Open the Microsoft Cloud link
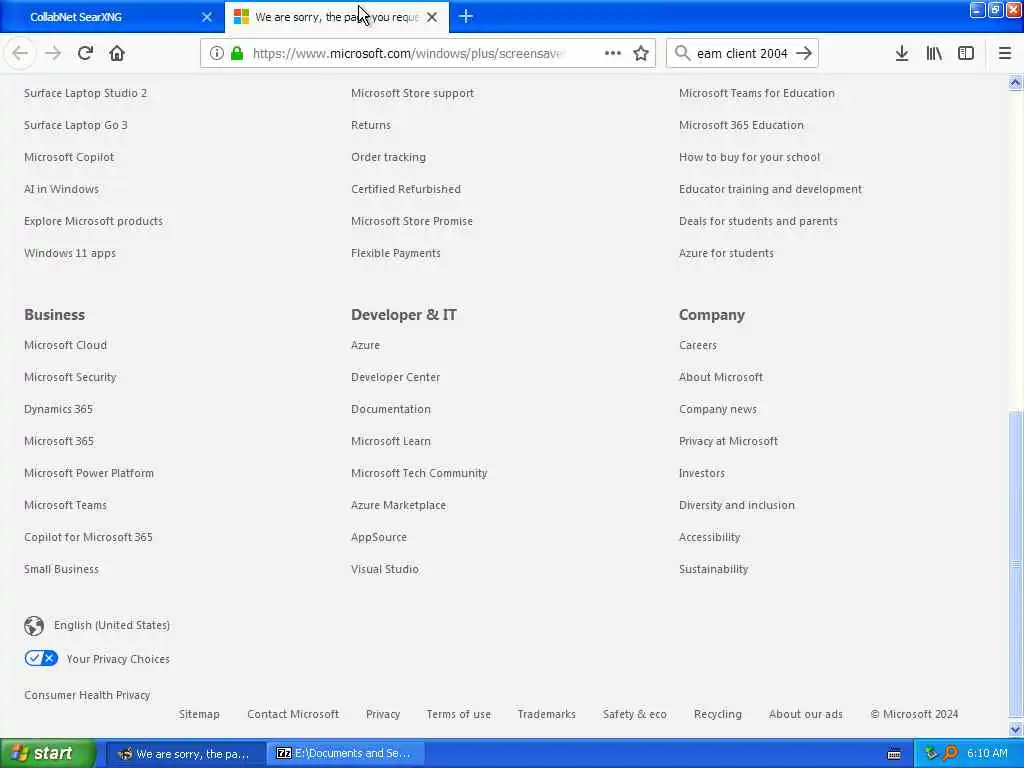1024x768 pixels. click(65, 345)
